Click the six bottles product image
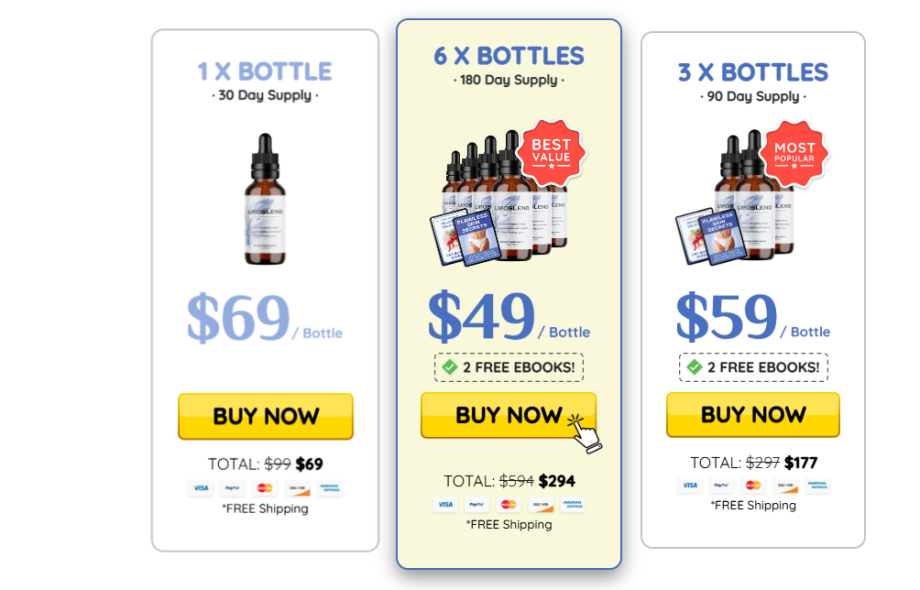920x590 pixels. coord(500,198)
